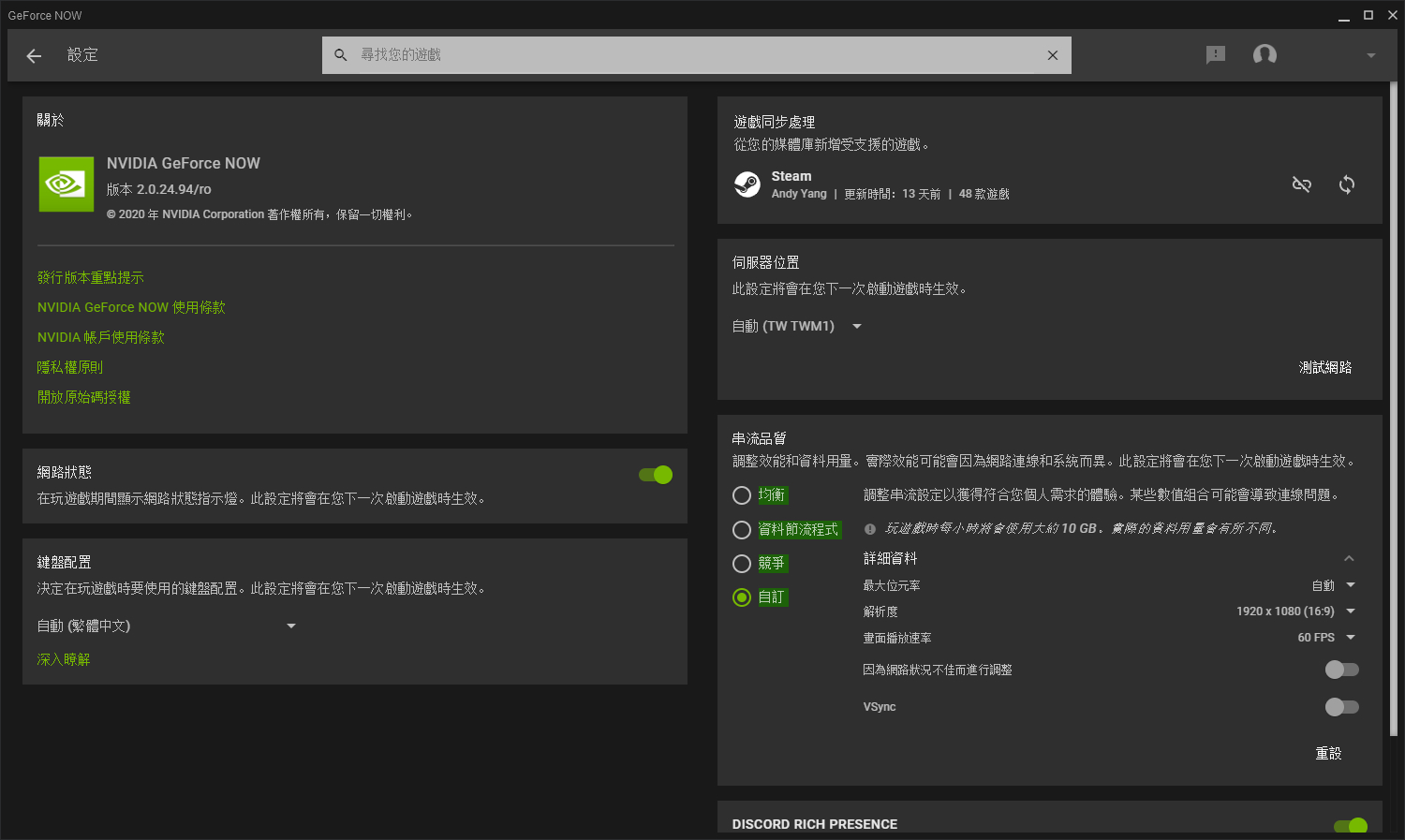Select the 自訂 radio button

tap(742, 597)
